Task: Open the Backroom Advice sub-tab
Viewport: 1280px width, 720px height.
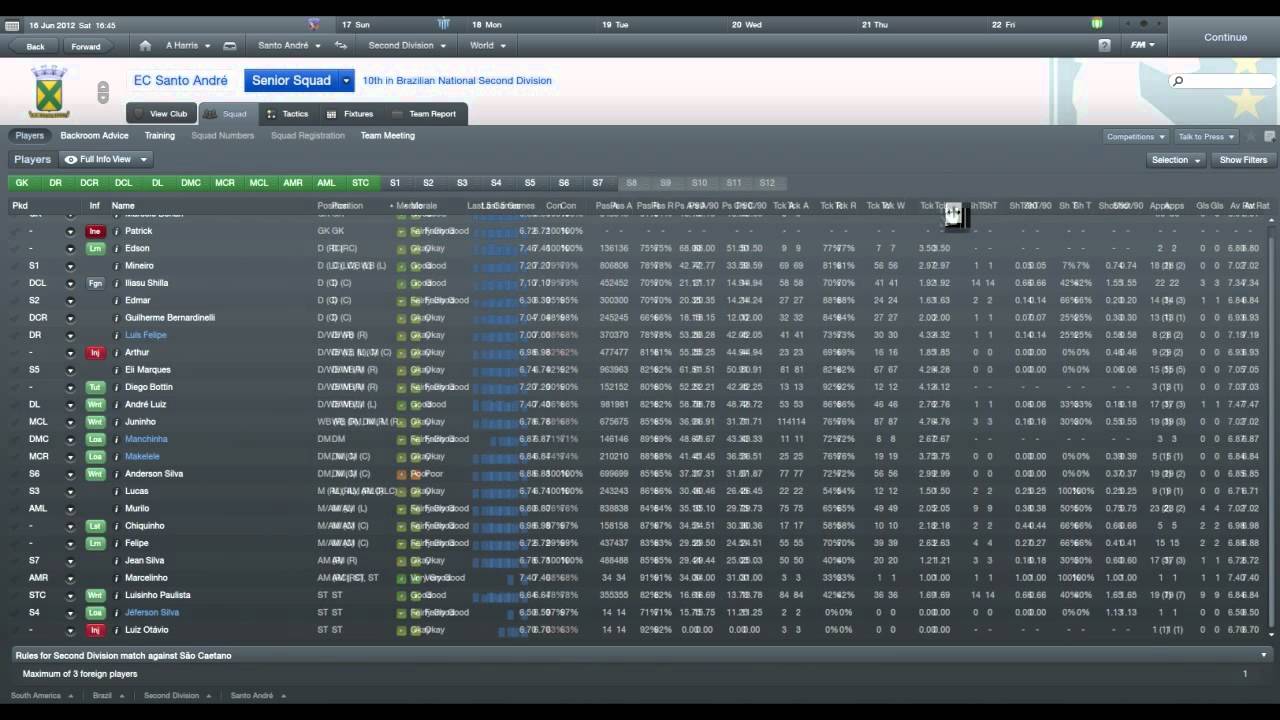Action: [x=94, y=136]
